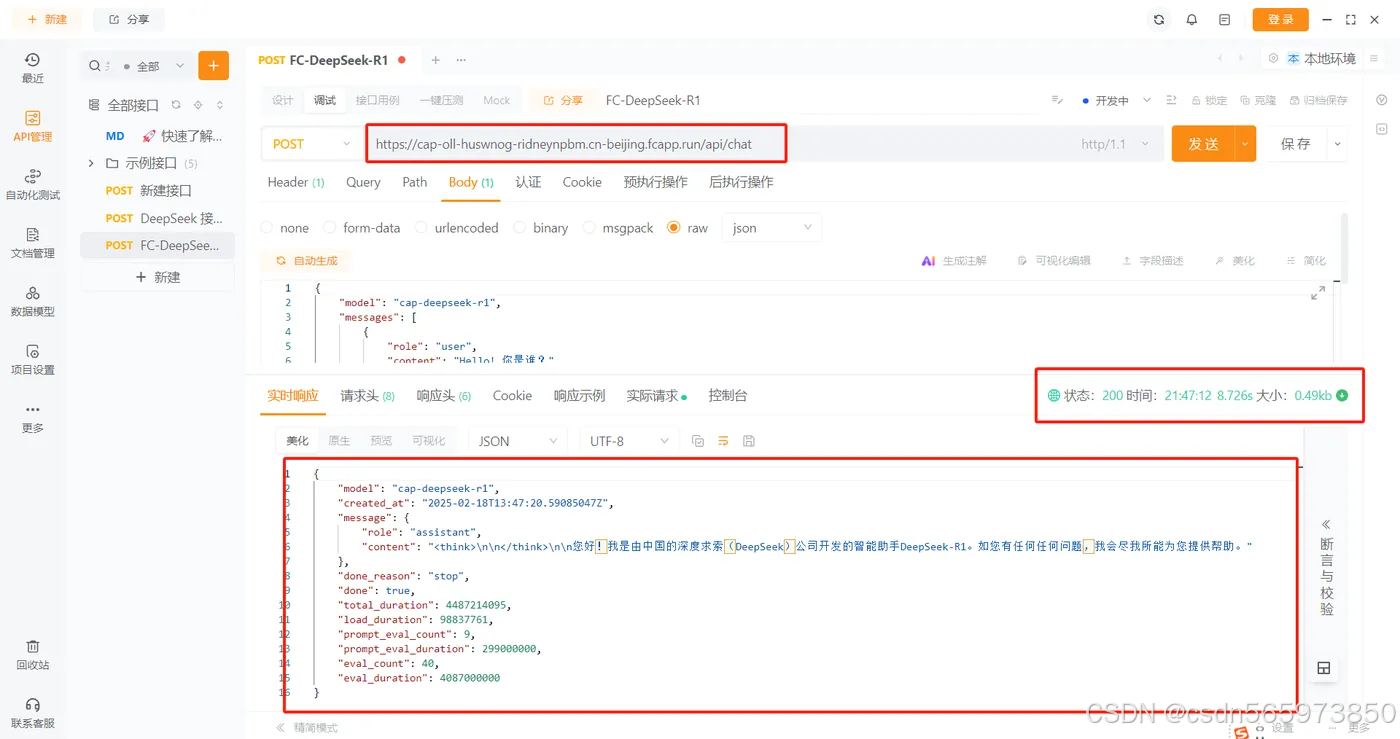Screen dimensions: 1400x739
Task: Click the orange 登录 login button
Action: pyautogui.click(x=1280, y=19)
